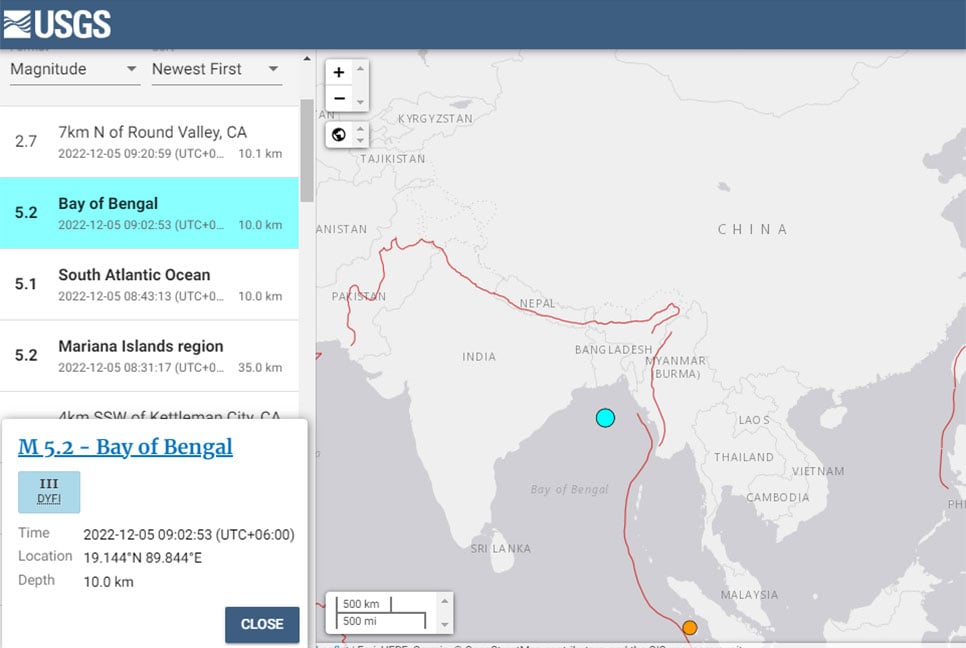The image size is (966, 648).
Task: Zoom in on the map
Action: 339,73
